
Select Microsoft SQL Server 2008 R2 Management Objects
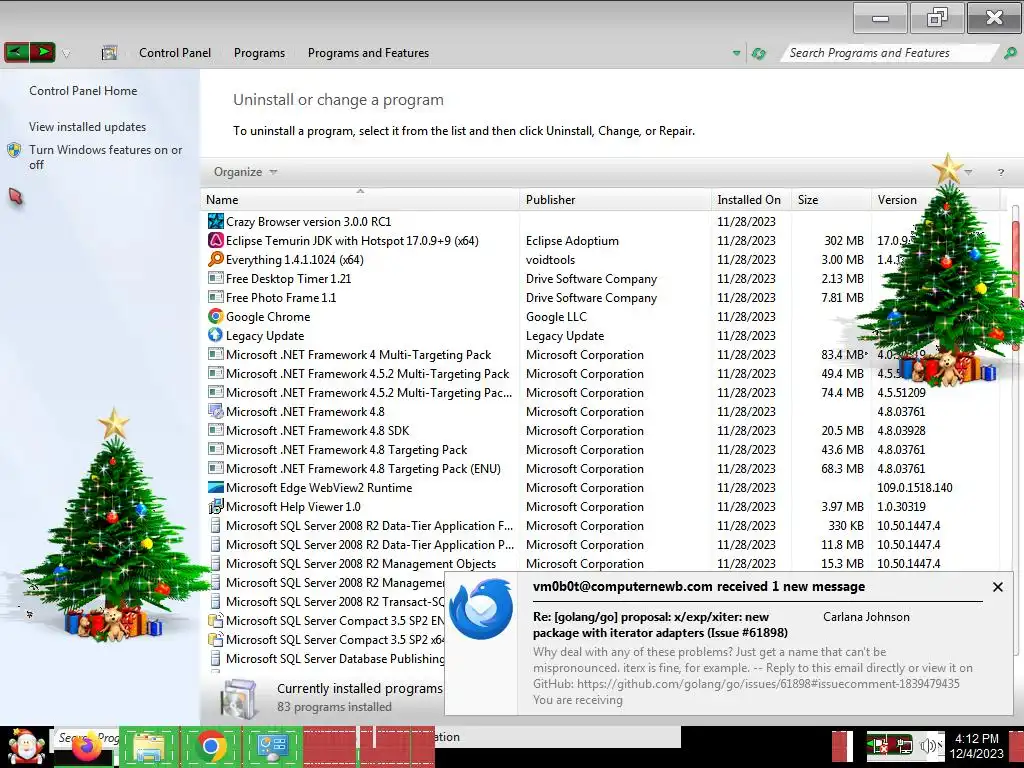click(x=360, y=564)
